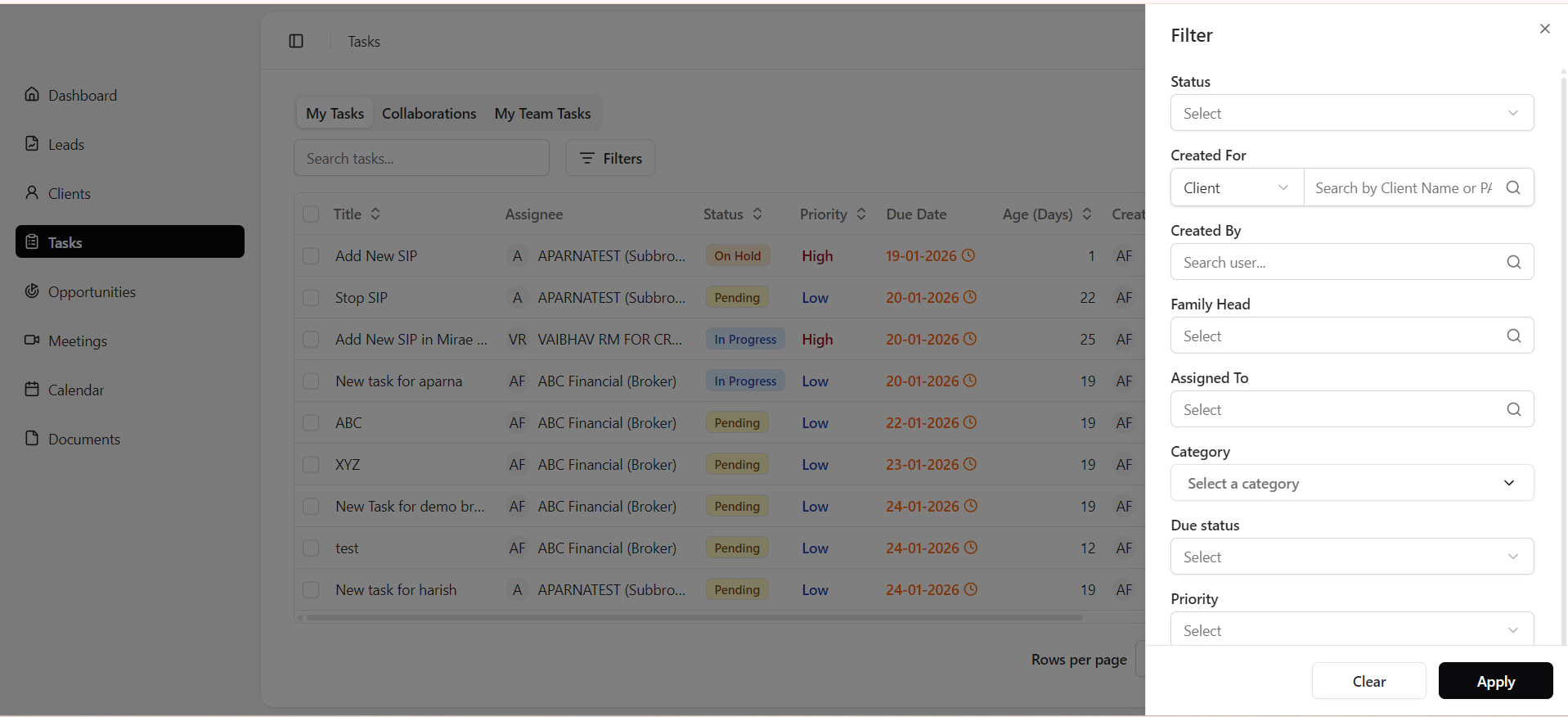Screen dimensions: 1568x717
Task: Open the New Task for demo br... title
Action: 410,506
